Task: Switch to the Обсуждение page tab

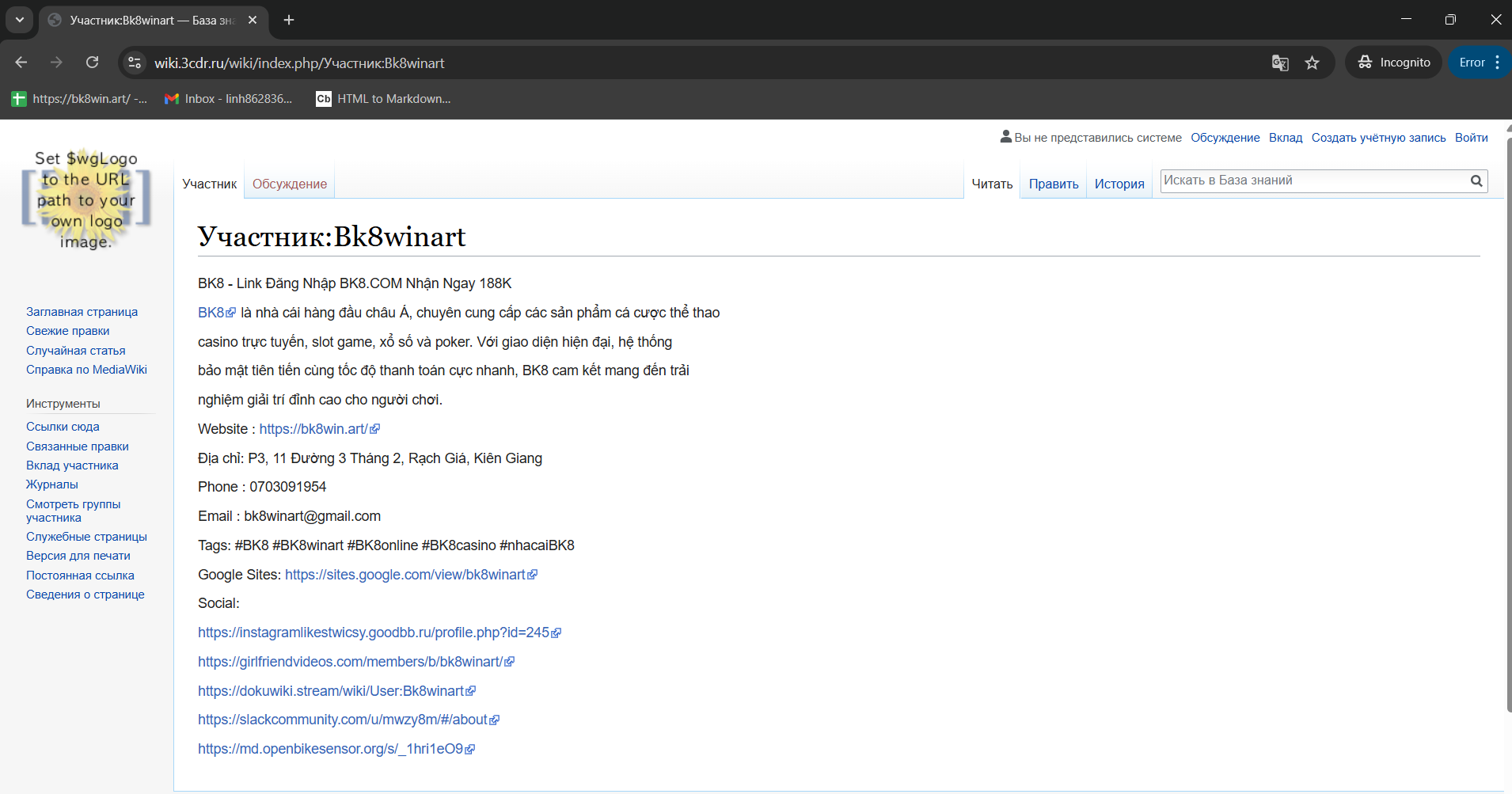Action: click(289, 184)
